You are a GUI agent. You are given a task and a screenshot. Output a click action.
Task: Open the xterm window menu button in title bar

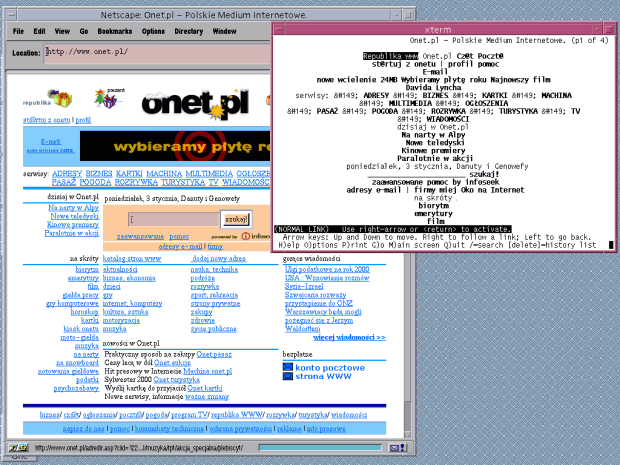[279, 29]
